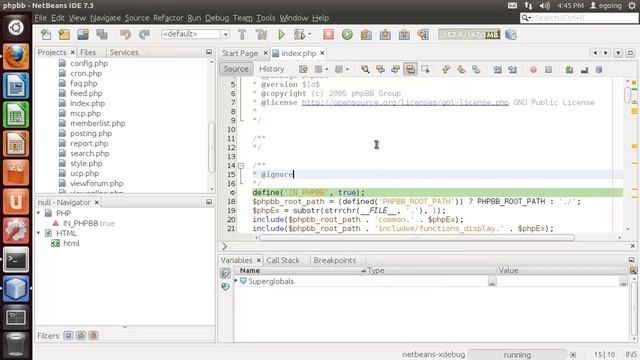Click the Search (Ctrl+I) input field
This screenshot has height=360, width=640.
coord(578,18)
